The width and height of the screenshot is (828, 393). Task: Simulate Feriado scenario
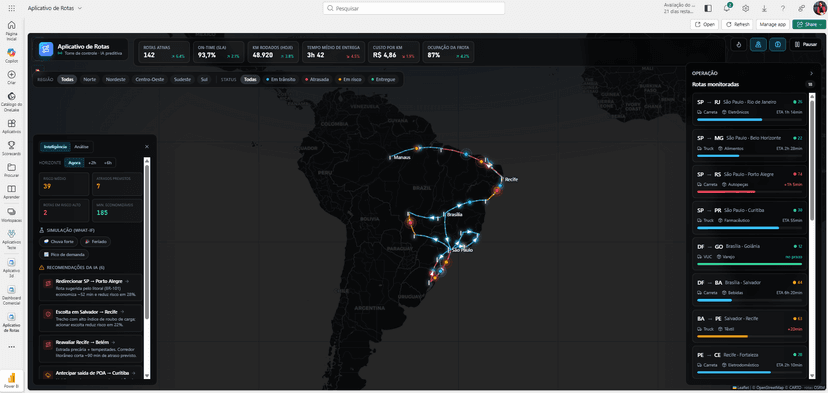tap(96, 241)
